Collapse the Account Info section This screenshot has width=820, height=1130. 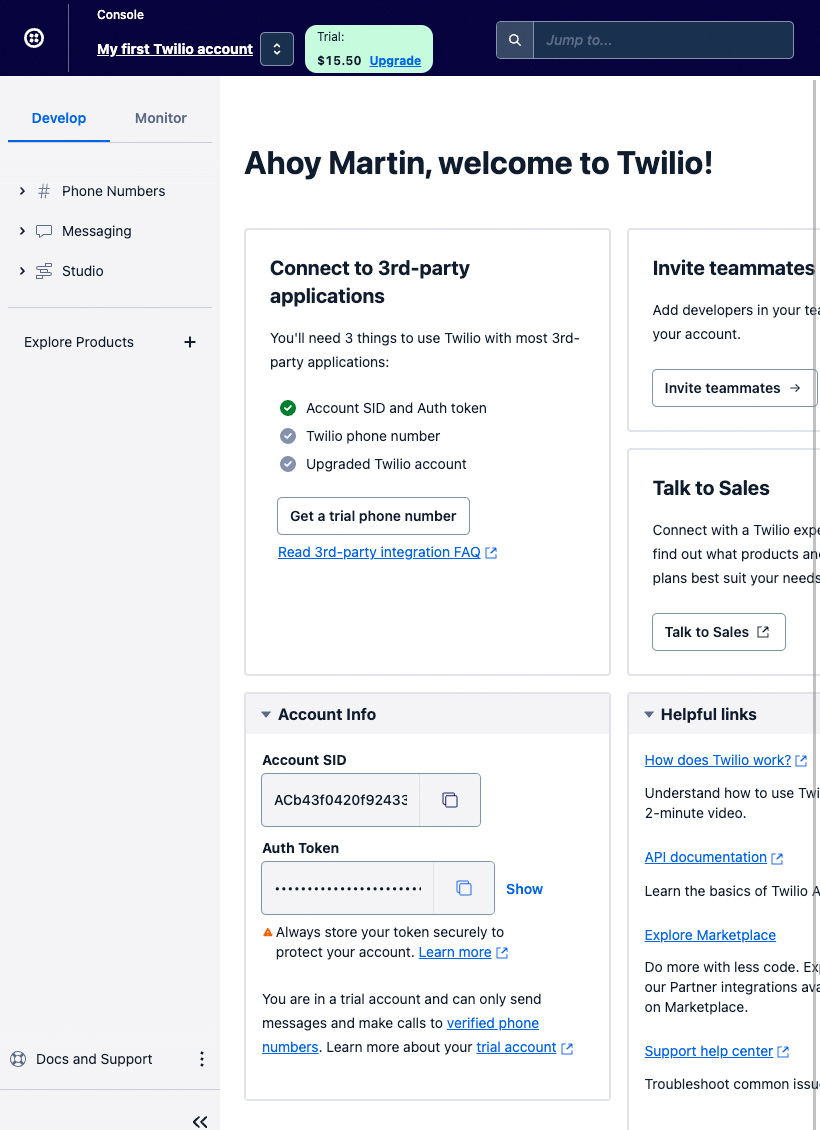tap(266, 714)
